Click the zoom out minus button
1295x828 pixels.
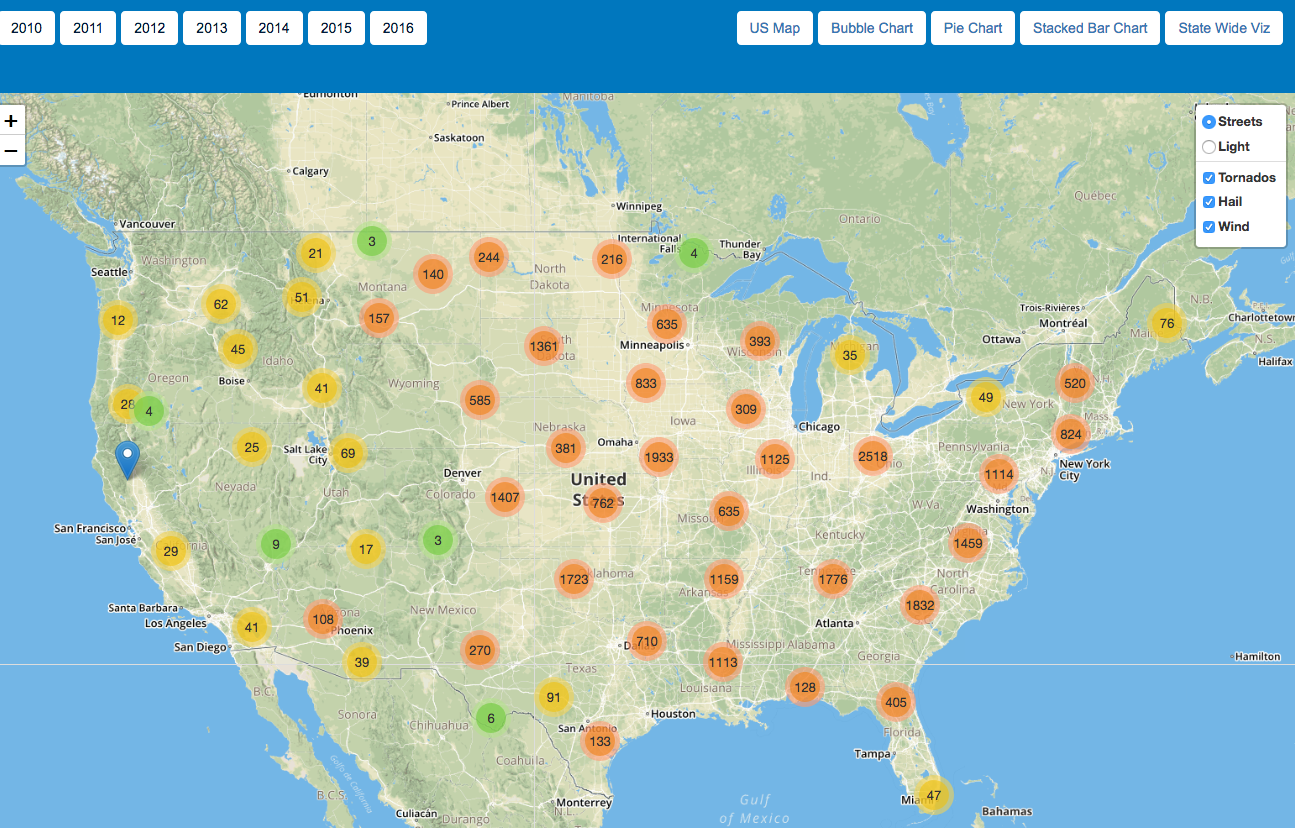11,151
